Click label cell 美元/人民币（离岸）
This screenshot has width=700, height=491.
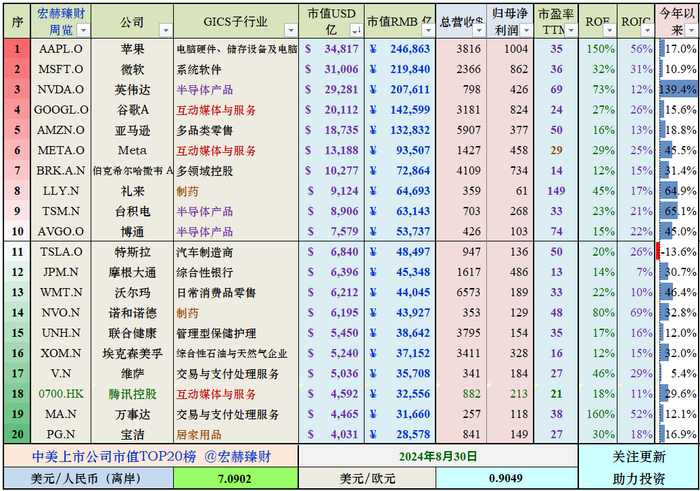point(88,479)
